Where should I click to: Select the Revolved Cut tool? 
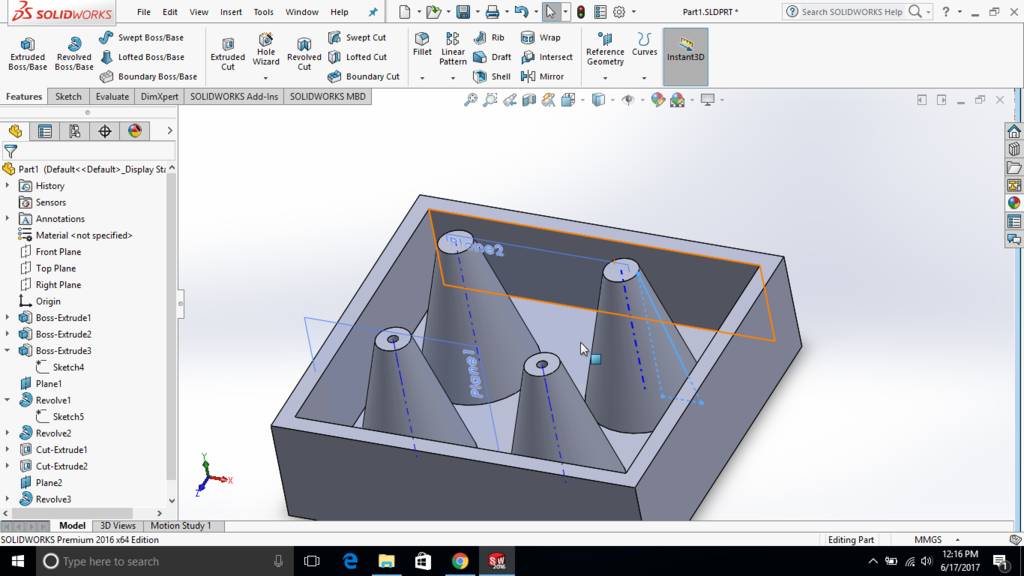[x=304, y=54]
